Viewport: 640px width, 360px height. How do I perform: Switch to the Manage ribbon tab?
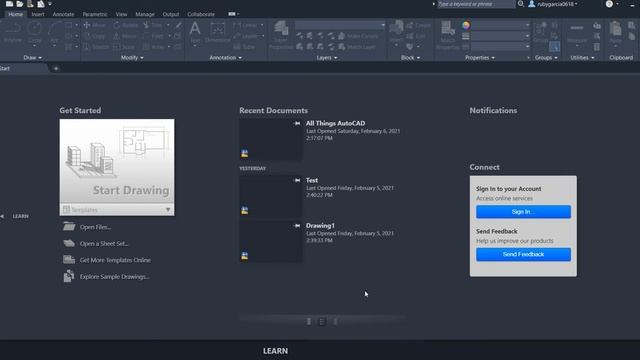click(x=145, y=14)
